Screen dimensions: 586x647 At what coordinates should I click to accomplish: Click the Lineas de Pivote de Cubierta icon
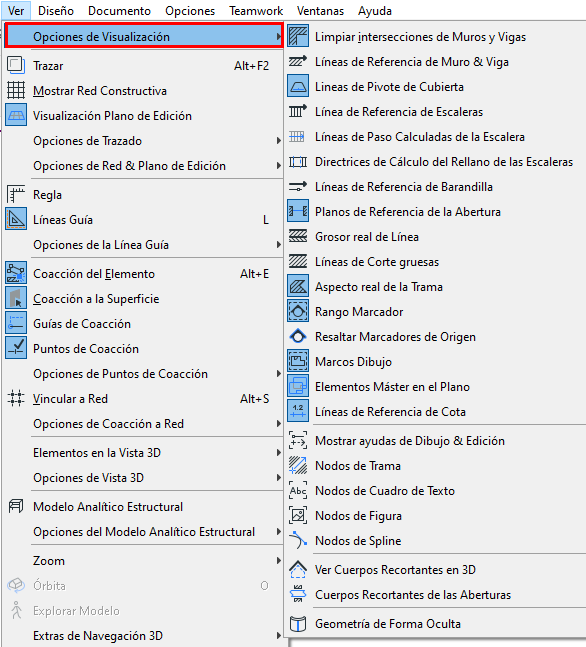298,86
